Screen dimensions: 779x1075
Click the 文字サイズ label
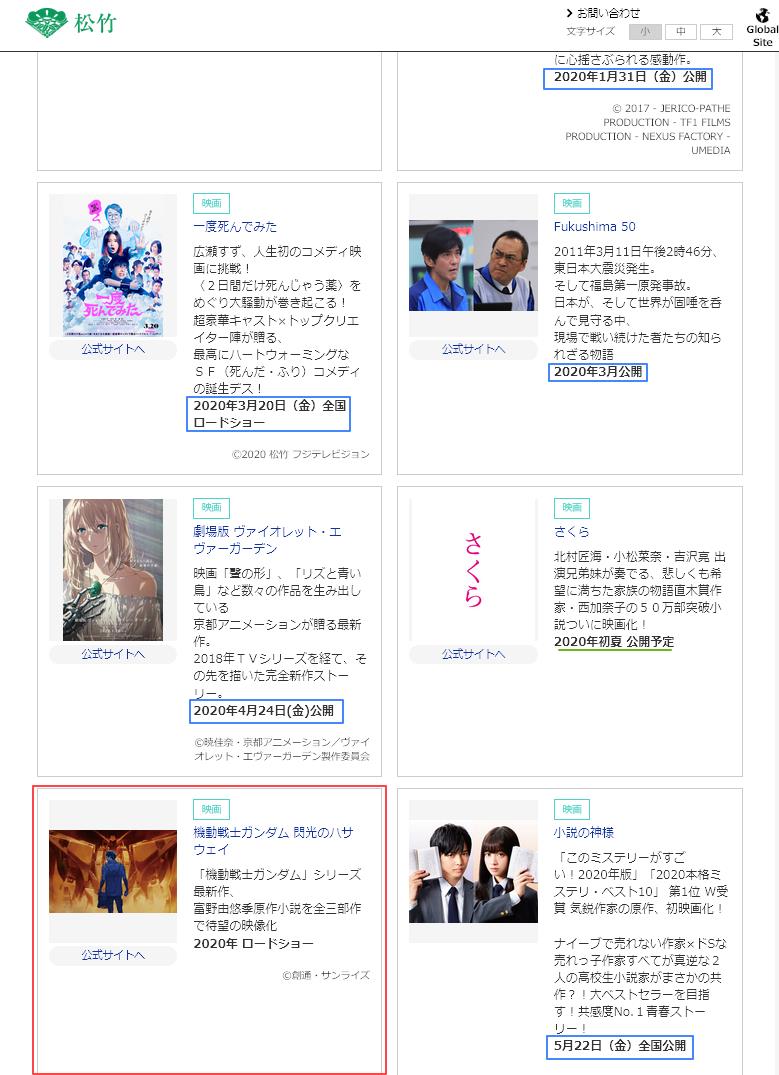coord(590,32)
